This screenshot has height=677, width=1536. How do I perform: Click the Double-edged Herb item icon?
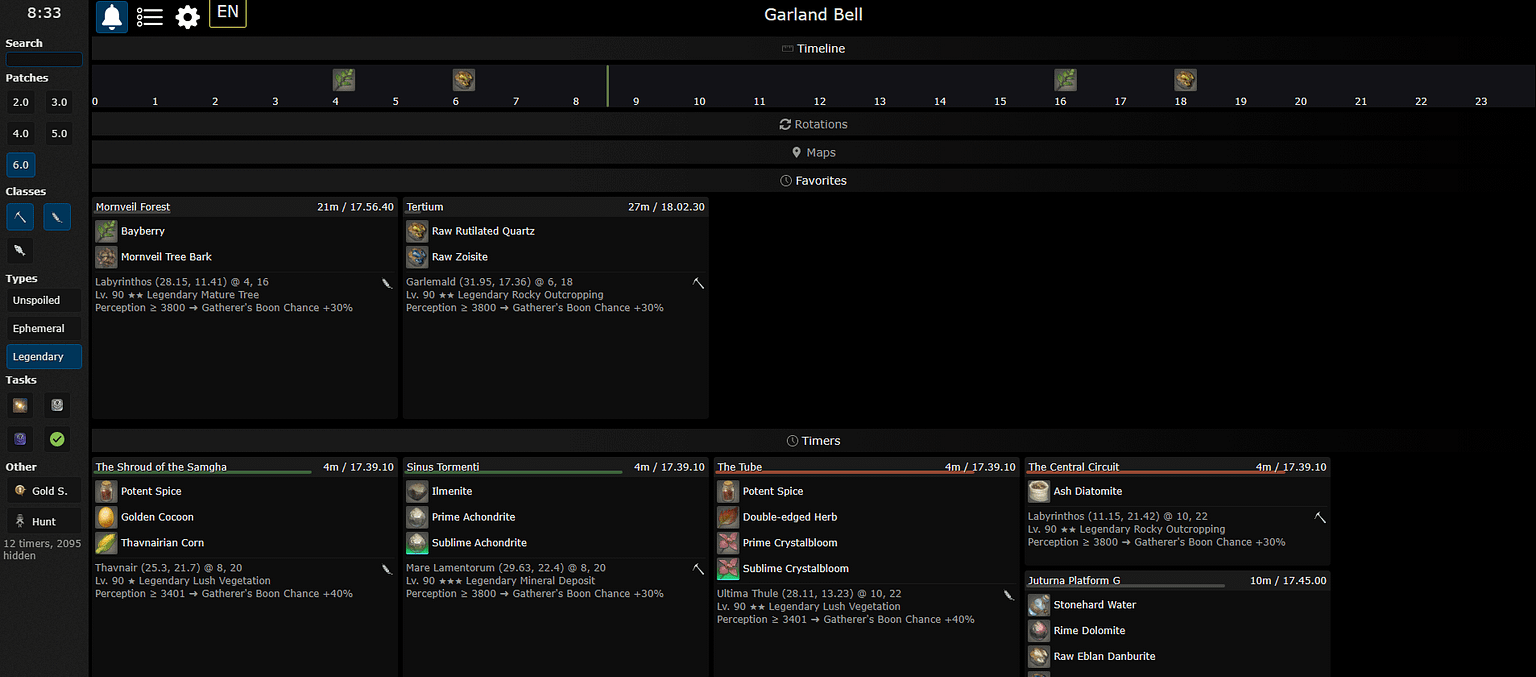[728, 517]
